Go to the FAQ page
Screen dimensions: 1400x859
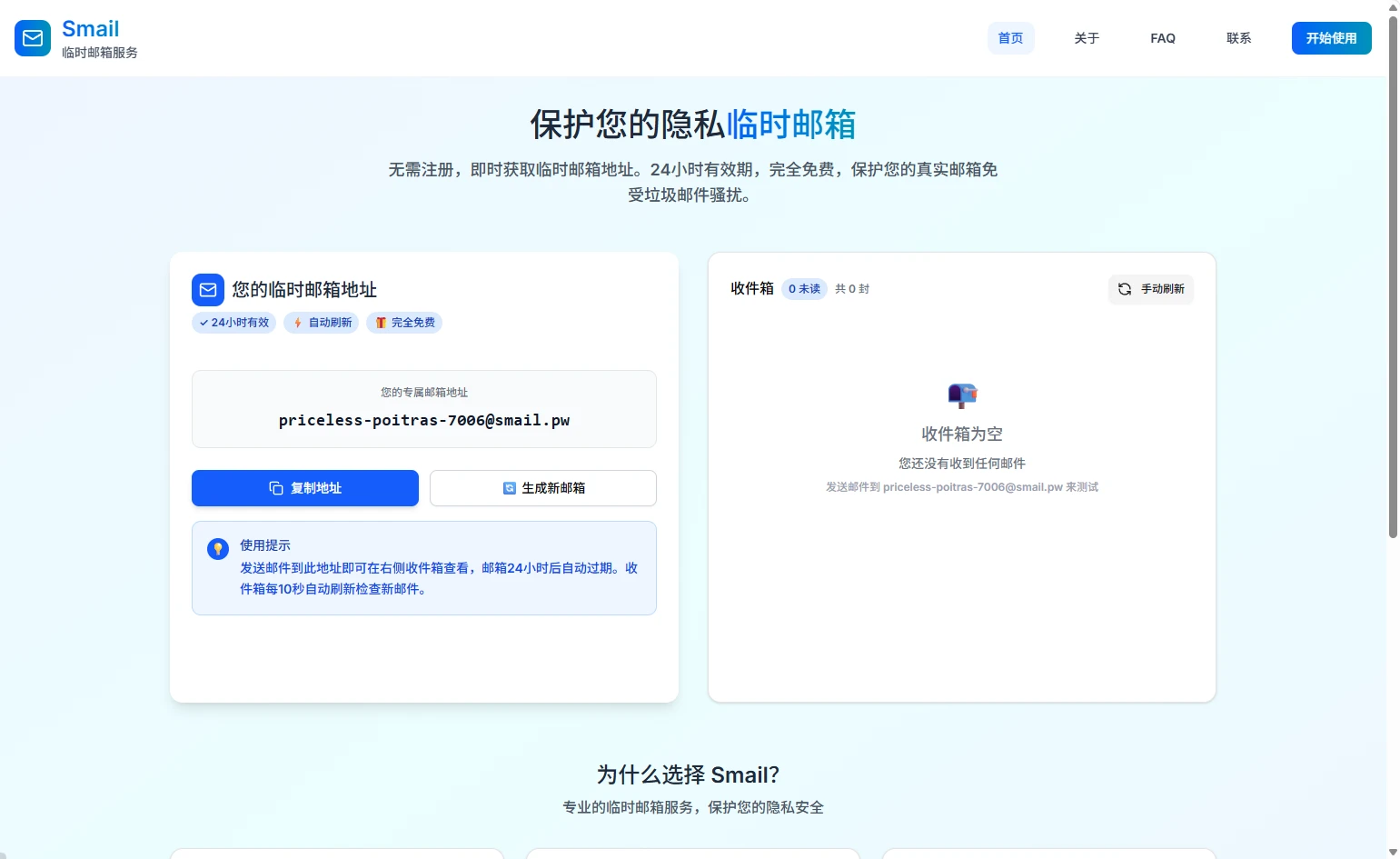[1163, 38]
